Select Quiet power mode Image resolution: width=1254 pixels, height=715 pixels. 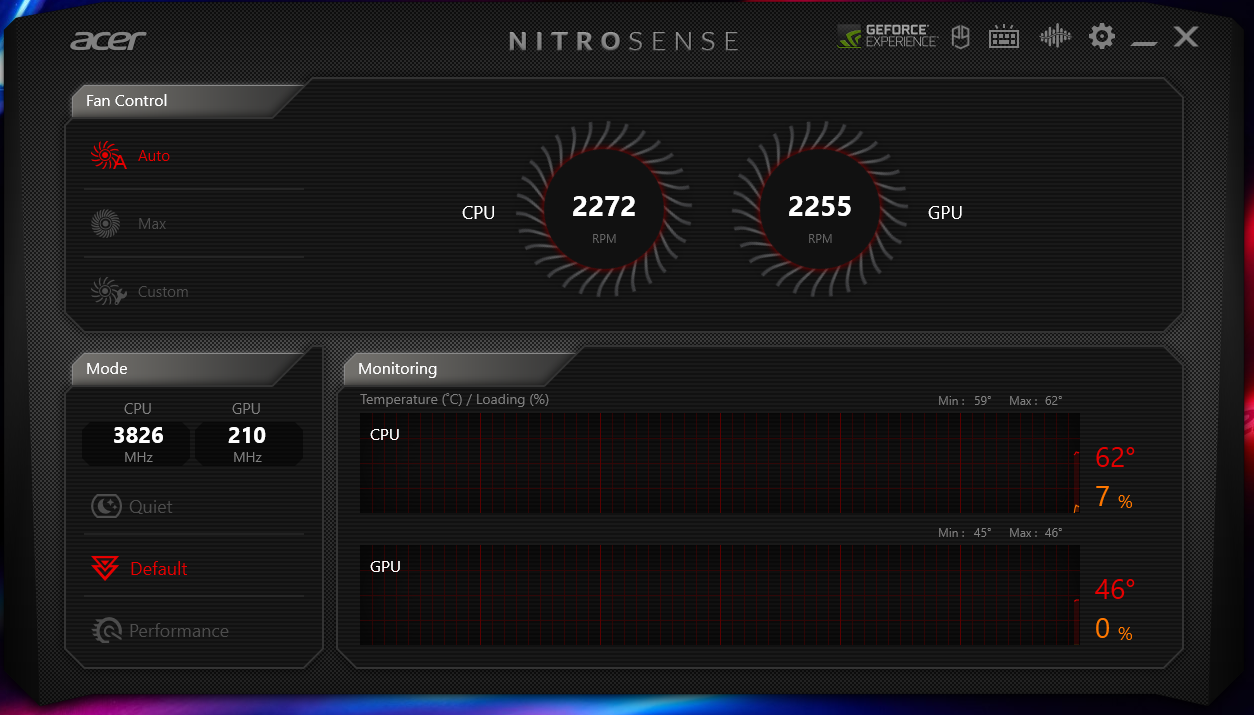[194, 507]
